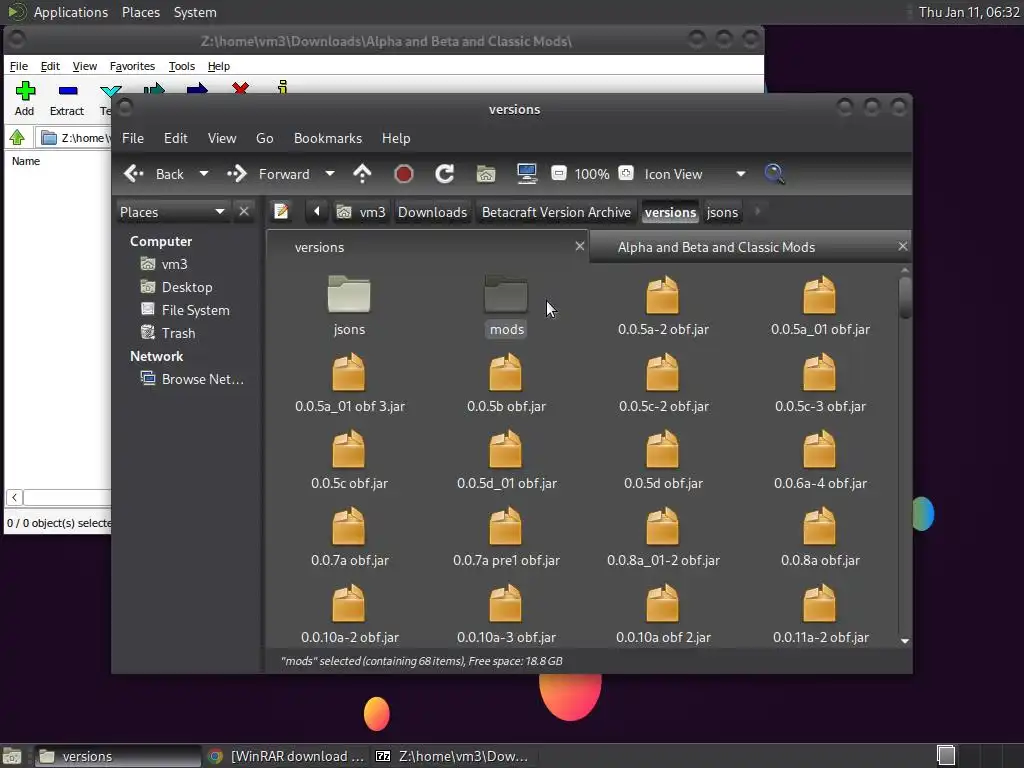Select the 0.0.5c-2 obf.jar file
1024x768 pixels.
663,372
